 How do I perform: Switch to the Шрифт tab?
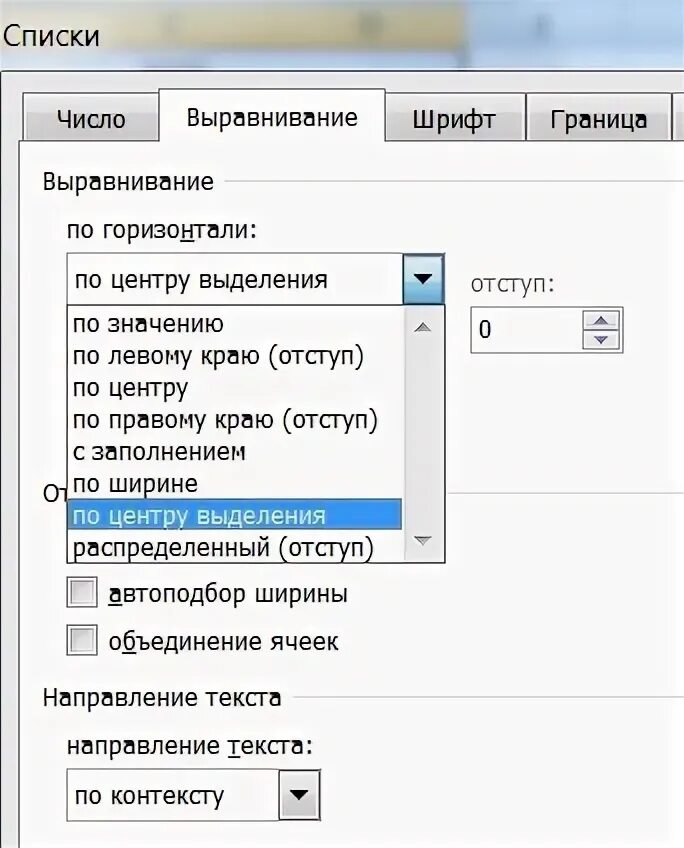pyautogui.click(x=454, y=118)
